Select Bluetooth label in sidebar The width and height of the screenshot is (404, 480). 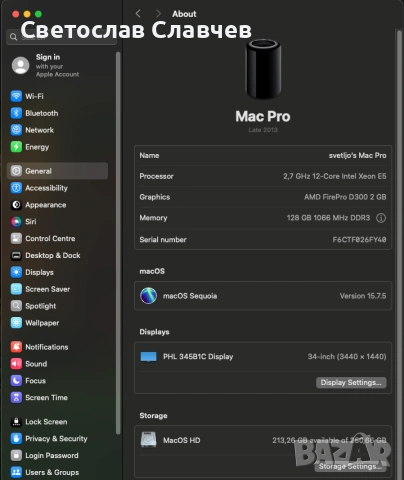pos(42,113)
